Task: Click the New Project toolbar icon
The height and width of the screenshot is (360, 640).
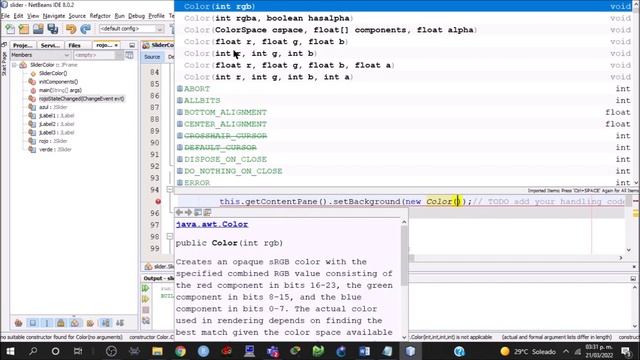Action: pyautogui.click(x=24, y=29)
